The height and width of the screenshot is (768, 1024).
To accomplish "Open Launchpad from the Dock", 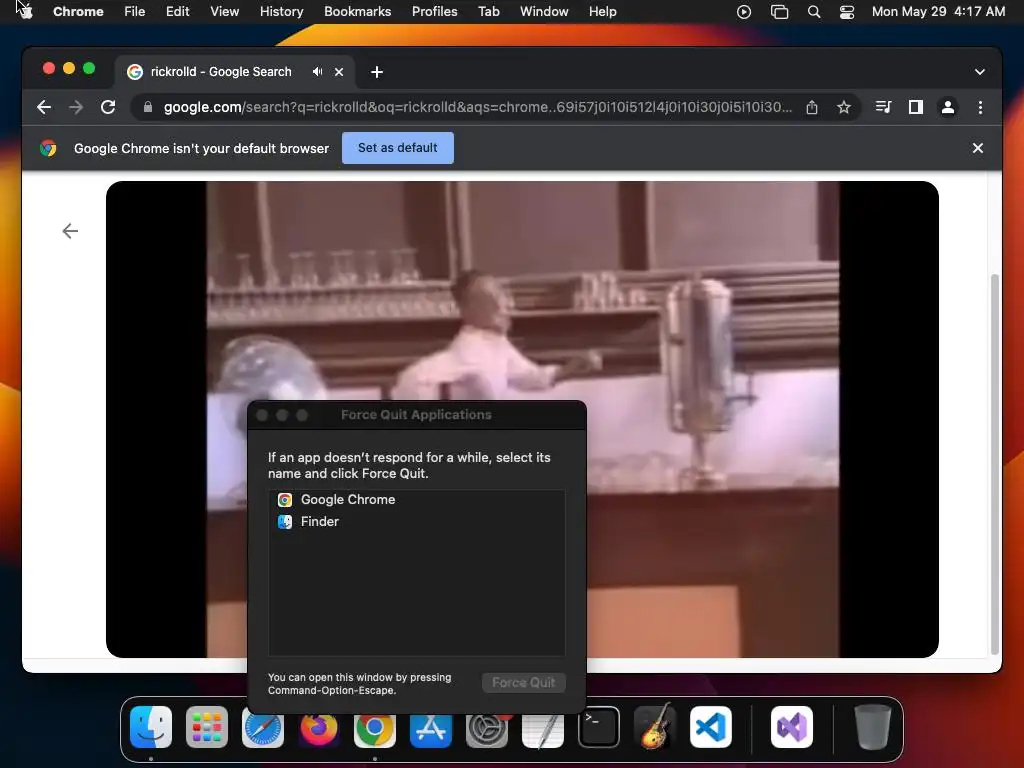I will point(207,727).
